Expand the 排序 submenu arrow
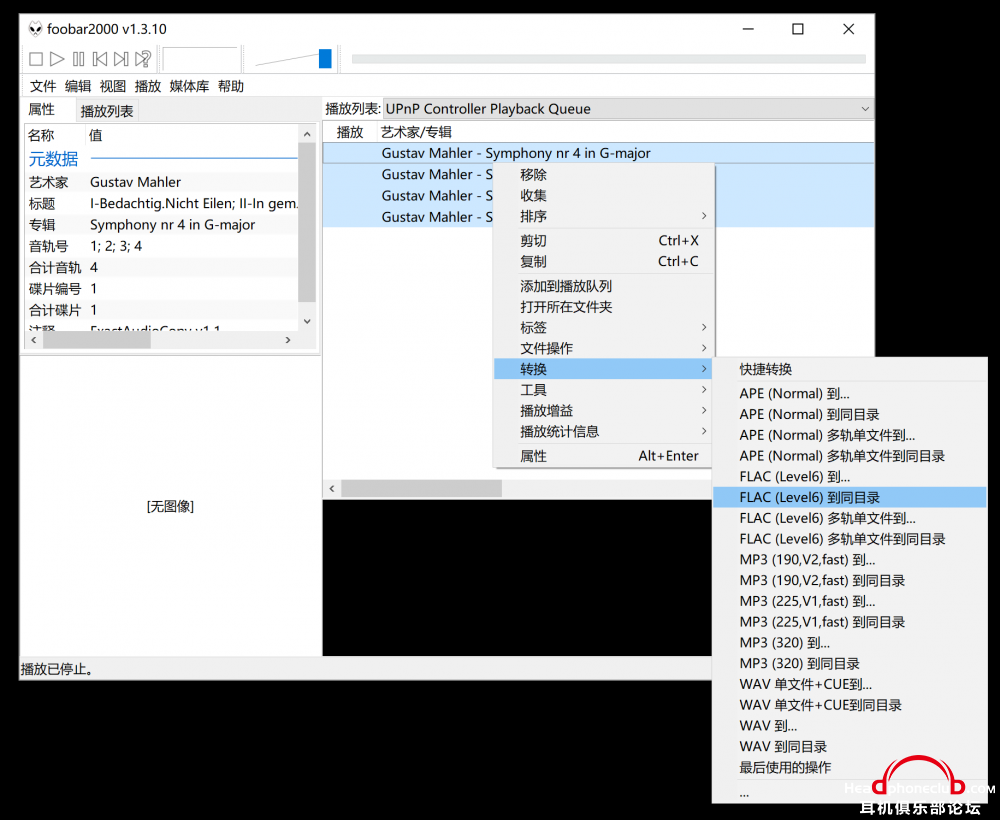The image size is (1000, 820). (x=704, y=216)
